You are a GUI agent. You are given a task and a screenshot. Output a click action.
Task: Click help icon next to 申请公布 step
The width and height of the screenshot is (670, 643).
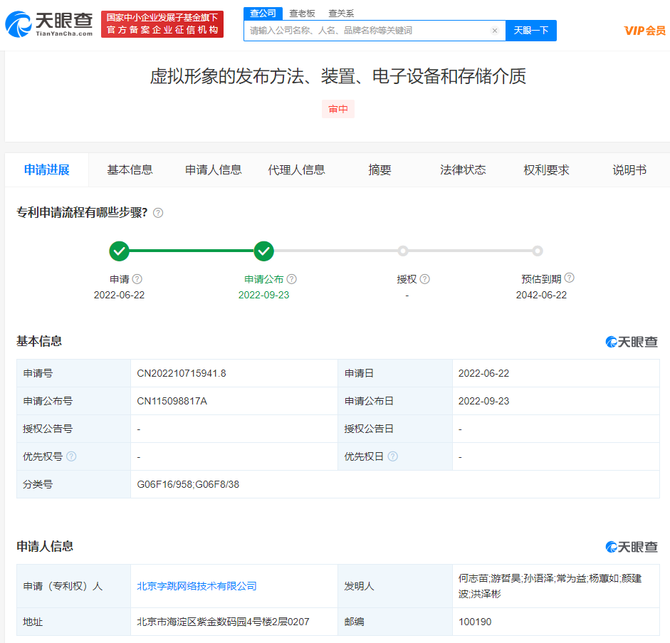[x=291, y=279]
